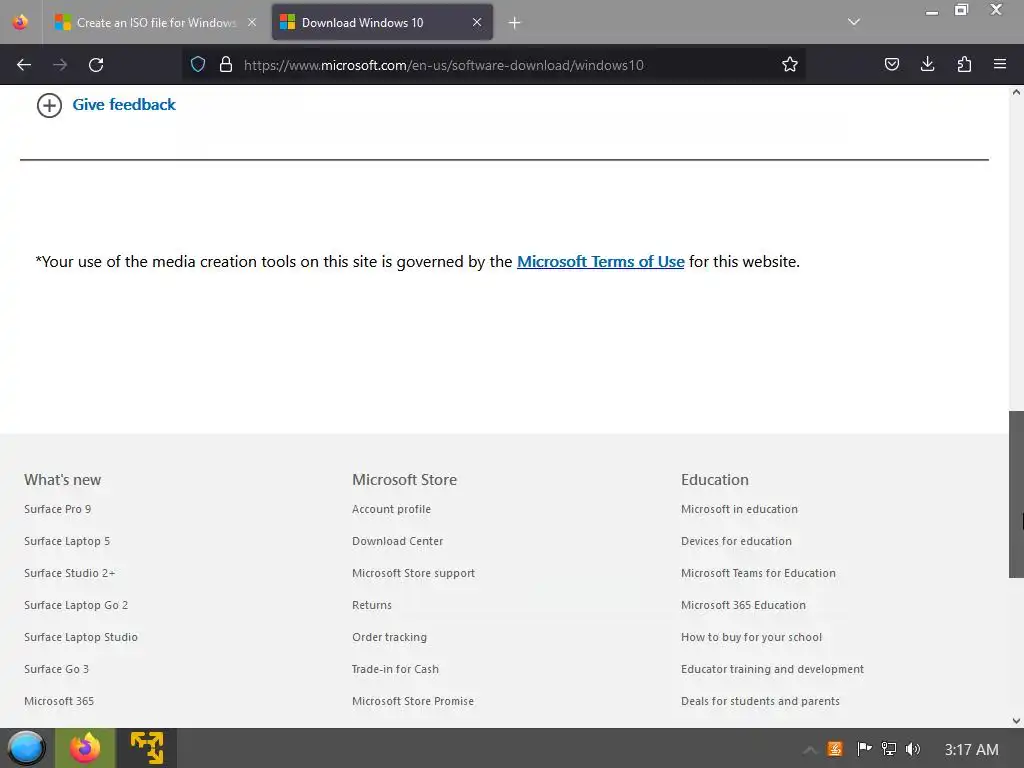Open Action Center flag tray icon
1024x768 pixels.
coord(863,749)
